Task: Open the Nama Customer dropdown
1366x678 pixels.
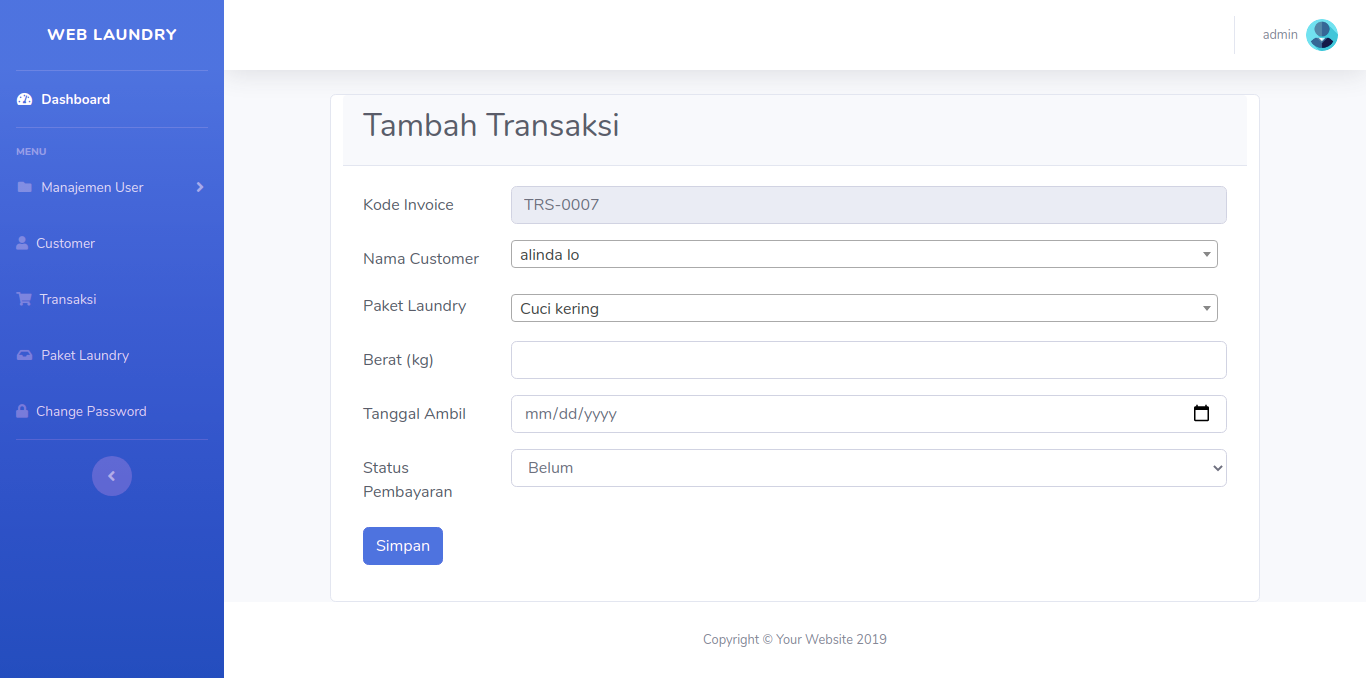Action: click(864, 254)
